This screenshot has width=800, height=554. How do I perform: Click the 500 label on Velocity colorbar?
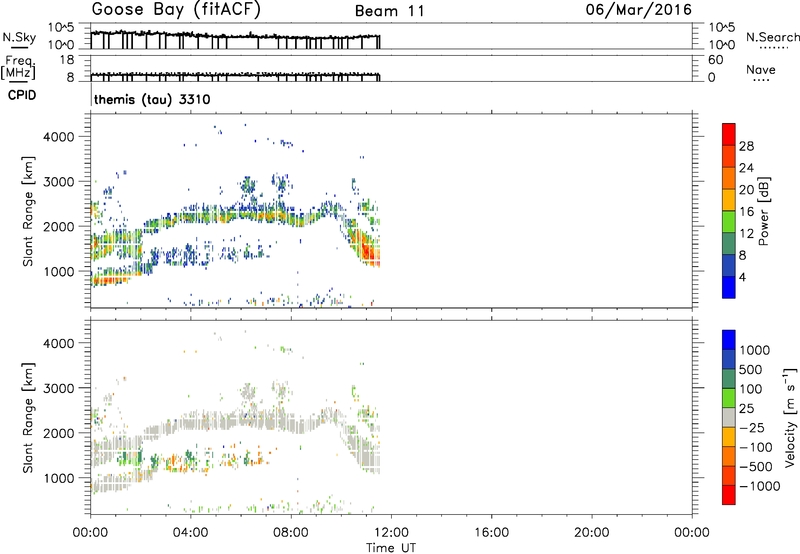tap(751, 370)
